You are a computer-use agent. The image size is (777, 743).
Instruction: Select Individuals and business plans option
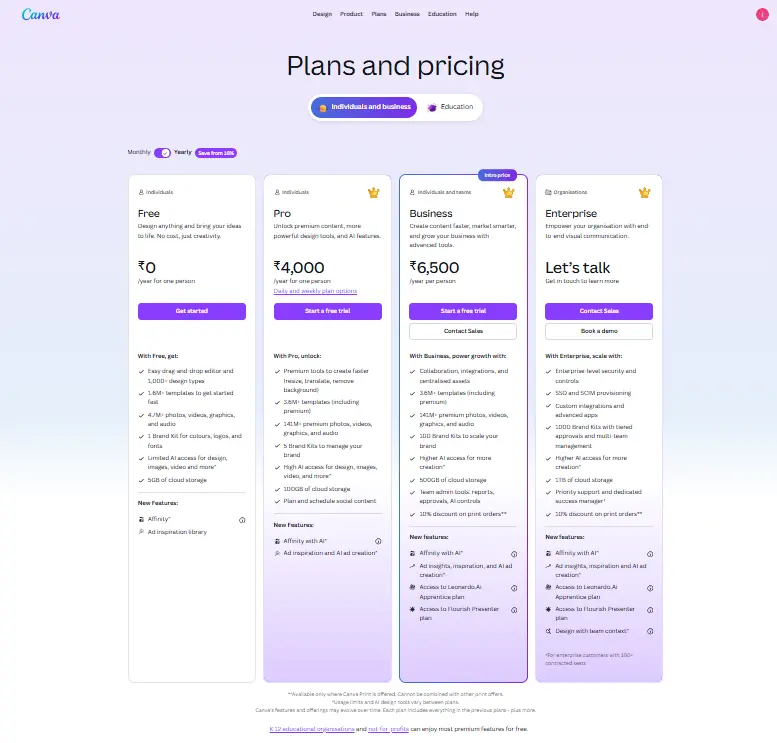[364, 107]
